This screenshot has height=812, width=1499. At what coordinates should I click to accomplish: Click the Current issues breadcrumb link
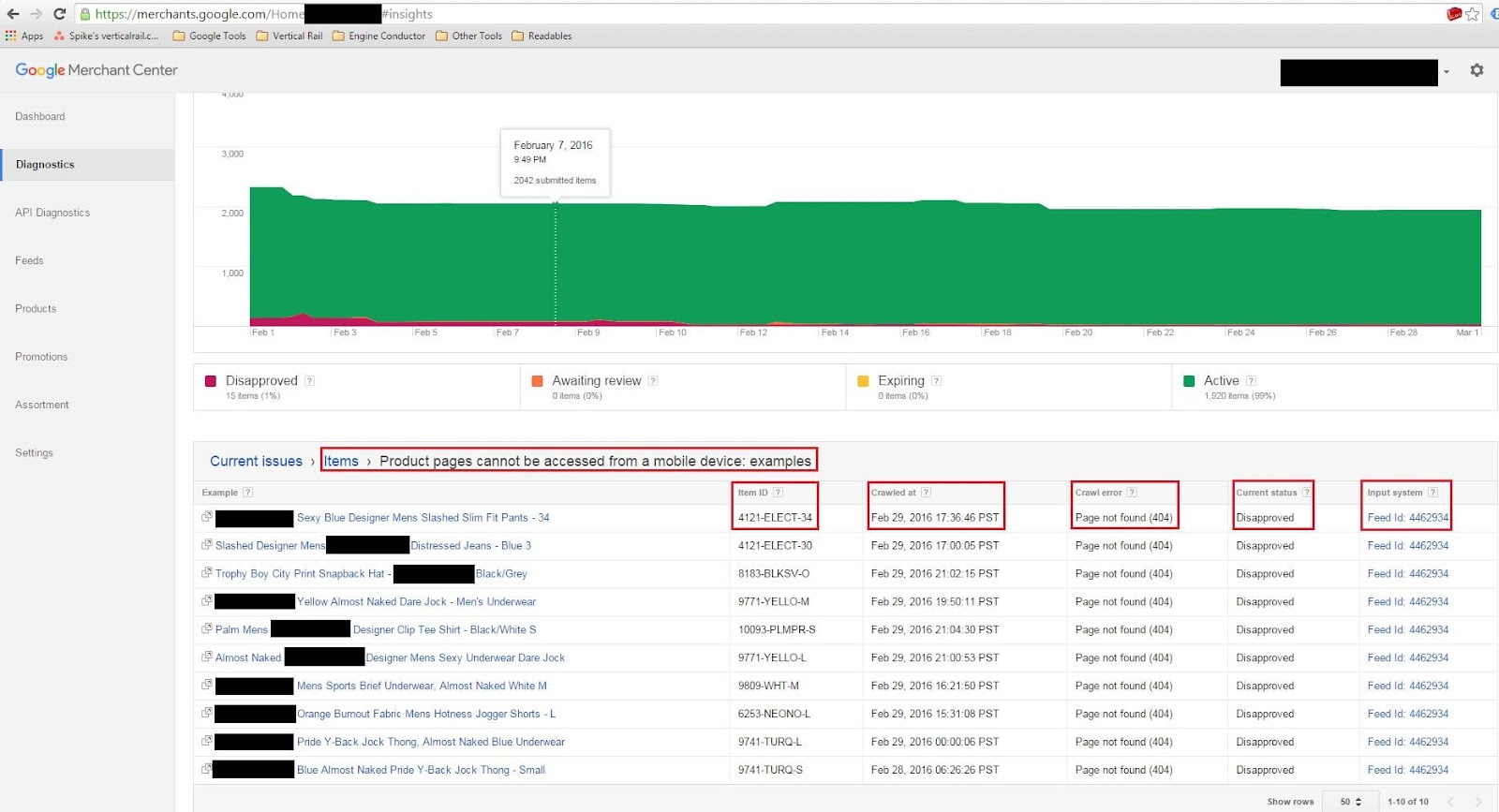(256, 461)
